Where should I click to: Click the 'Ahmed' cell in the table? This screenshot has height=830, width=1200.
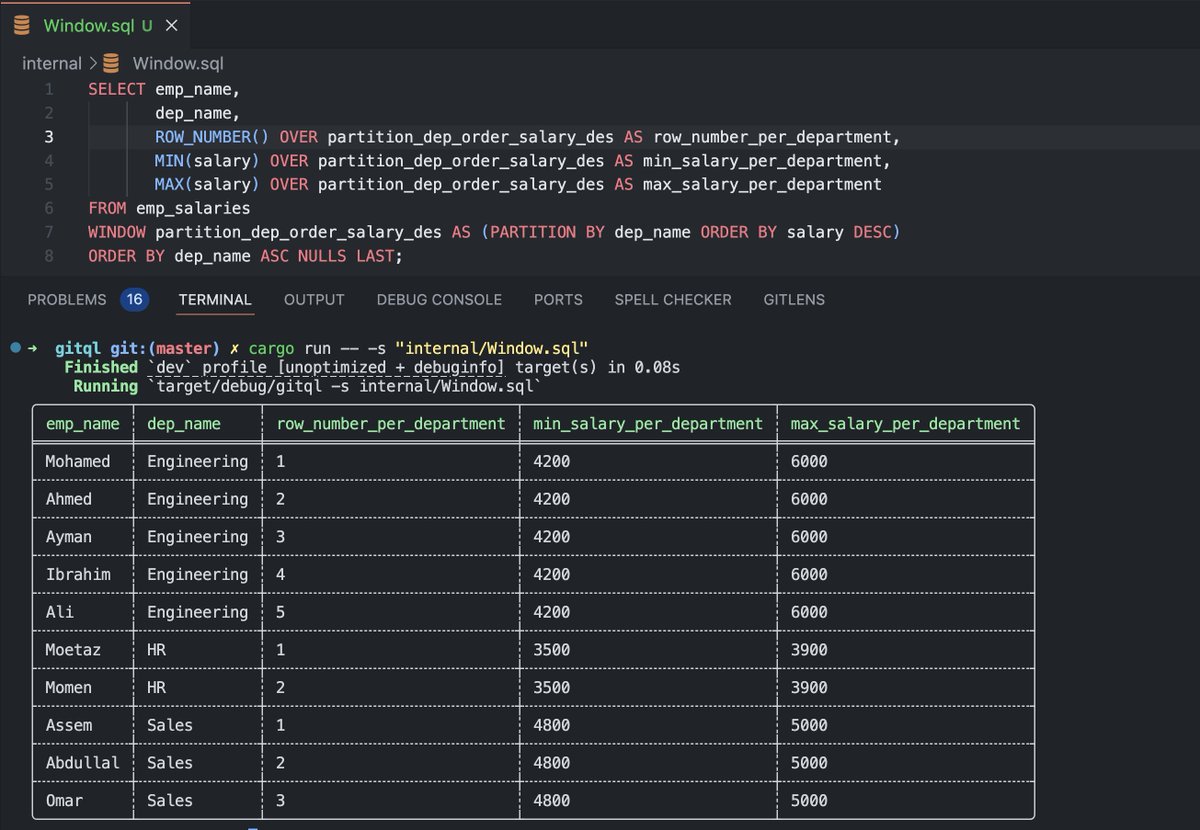tap(69, 499)
